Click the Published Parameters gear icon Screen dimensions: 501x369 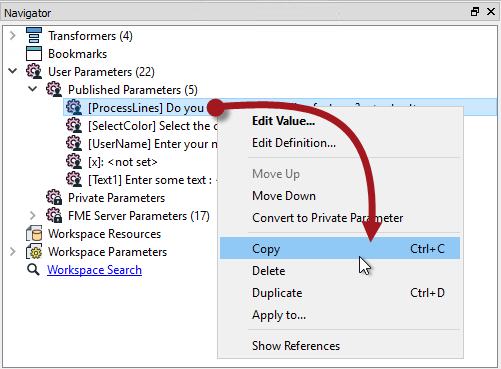tap(54, 89)
